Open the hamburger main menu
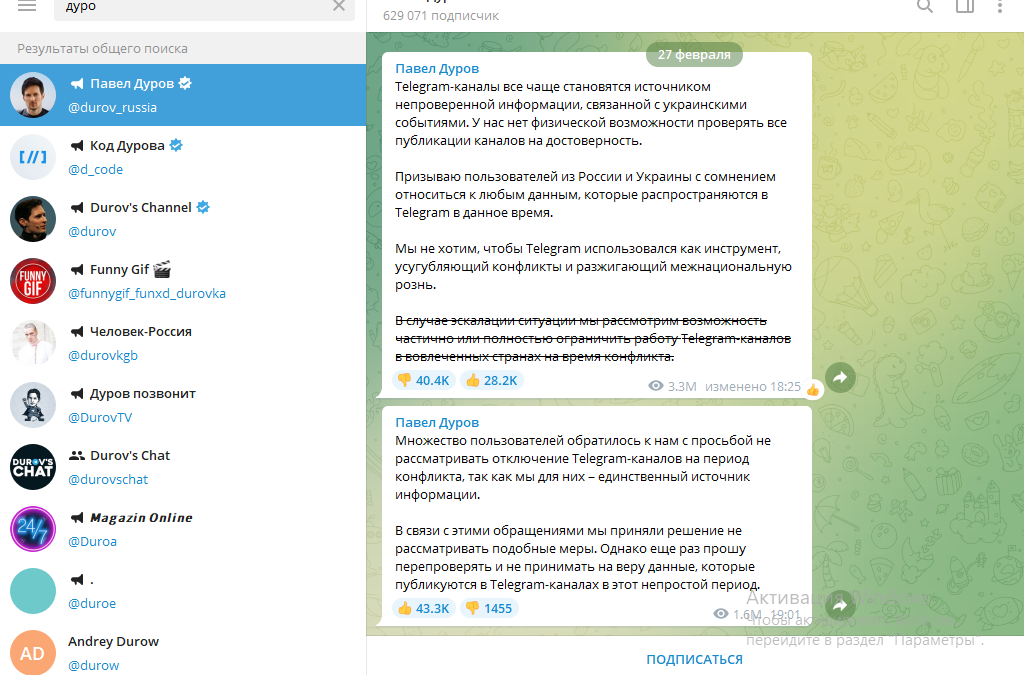 pyautogui.click(x=27, y=6)
